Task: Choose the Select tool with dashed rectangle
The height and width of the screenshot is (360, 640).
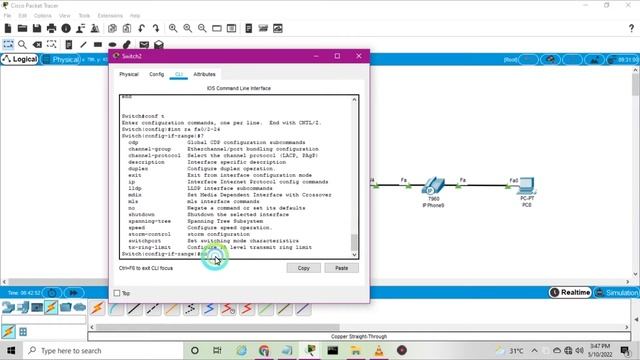Action: click(8, 44)
